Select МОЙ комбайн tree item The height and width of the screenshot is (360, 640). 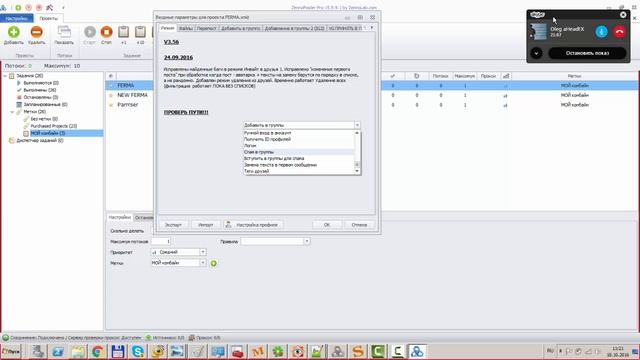click(47, 133)
